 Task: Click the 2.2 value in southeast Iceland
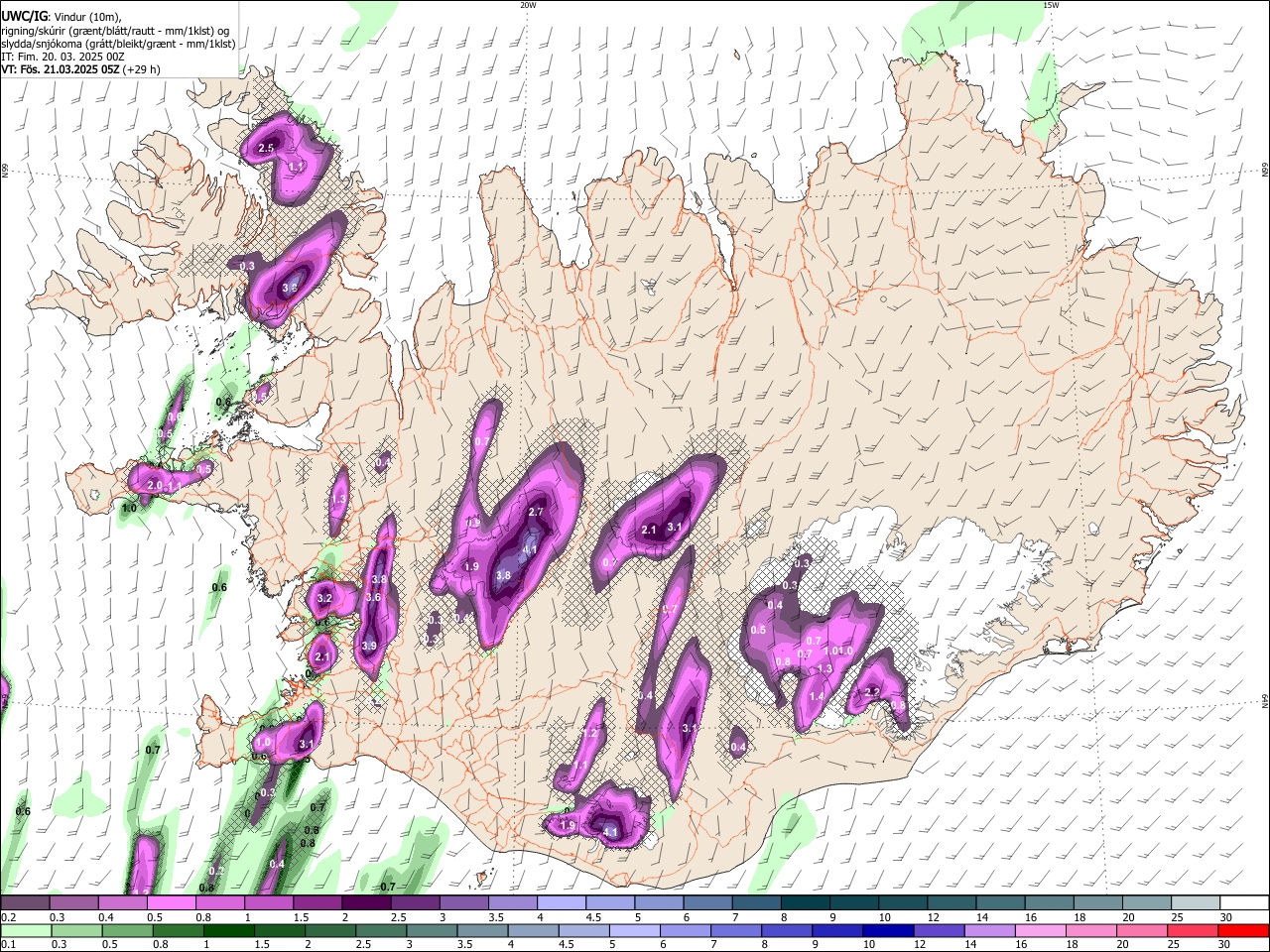873,692
